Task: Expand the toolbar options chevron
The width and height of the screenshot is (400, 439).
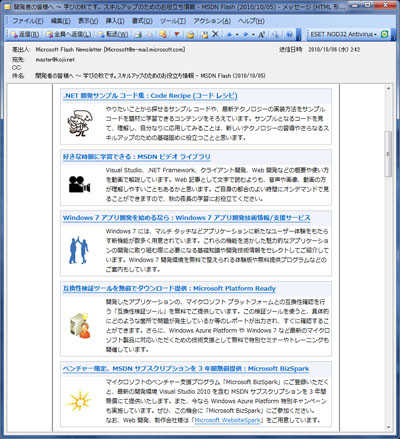Action: pos(299,35)
